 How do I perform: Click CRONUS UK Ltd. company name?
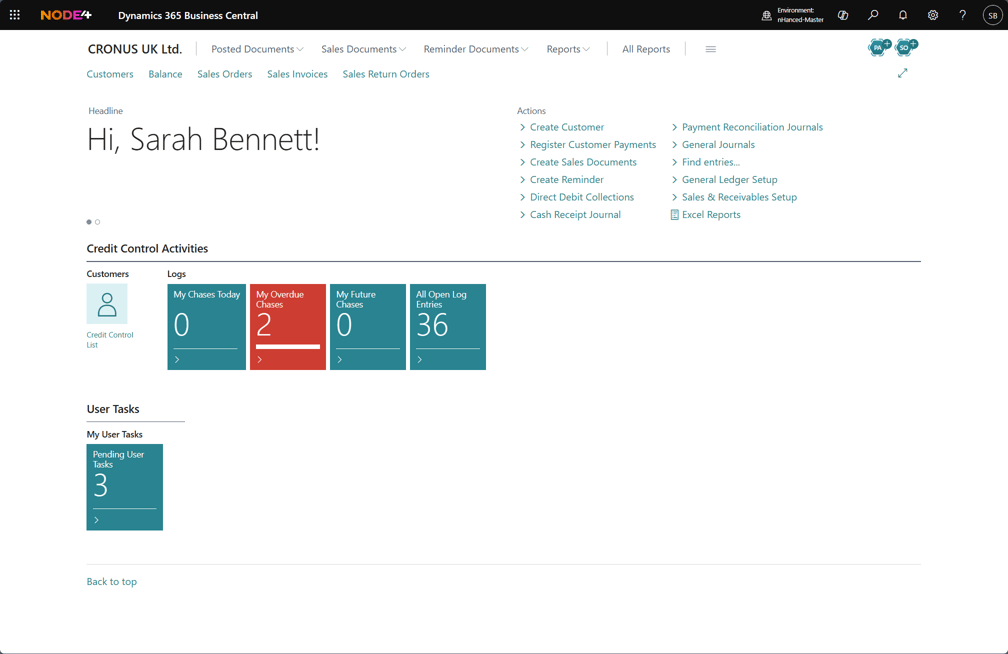[x=135, y=49]
